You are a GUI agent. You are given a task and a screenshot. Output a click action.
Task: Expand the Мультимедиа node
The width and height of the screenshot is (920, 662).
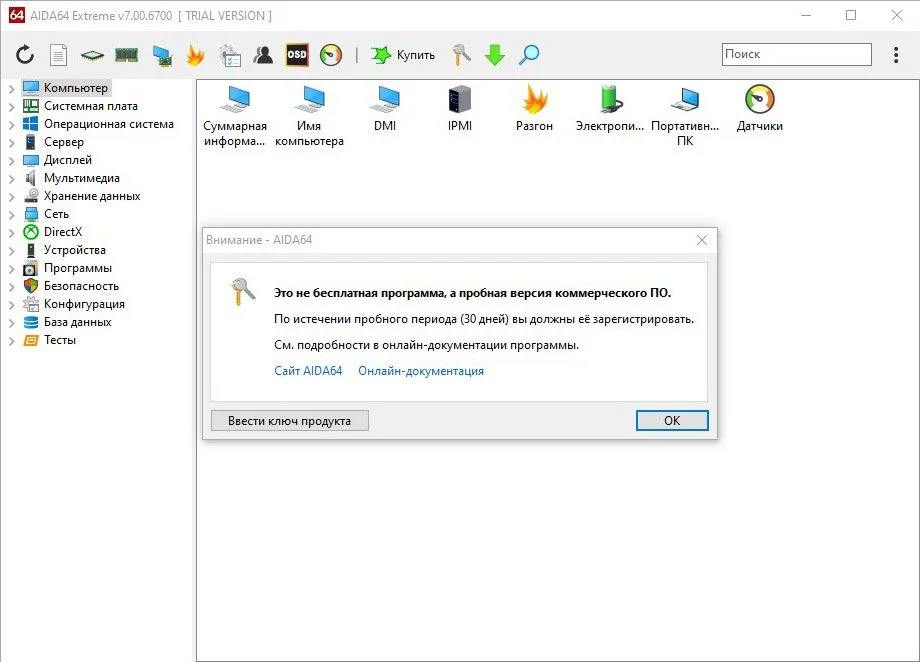(11, 179)
